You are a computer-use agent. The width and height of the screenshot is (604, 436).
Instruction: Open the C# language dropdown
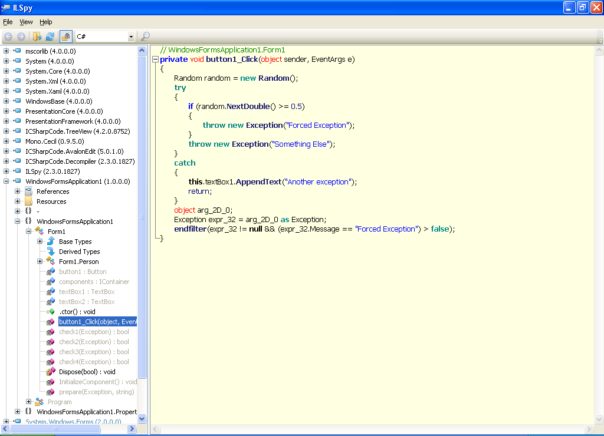[x=131, y=37]
